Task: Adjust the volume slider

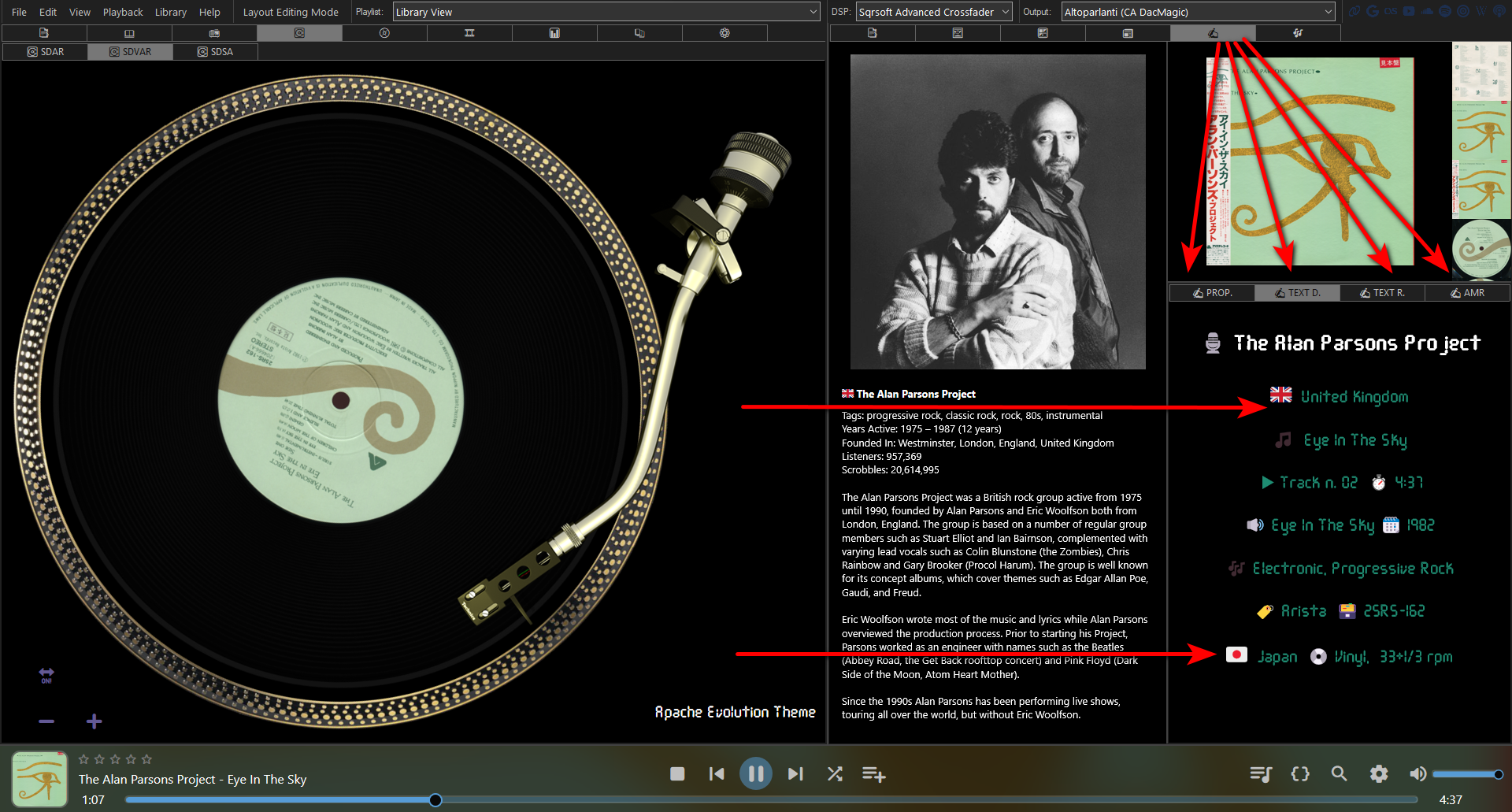Action: (x=1467, y=774)
